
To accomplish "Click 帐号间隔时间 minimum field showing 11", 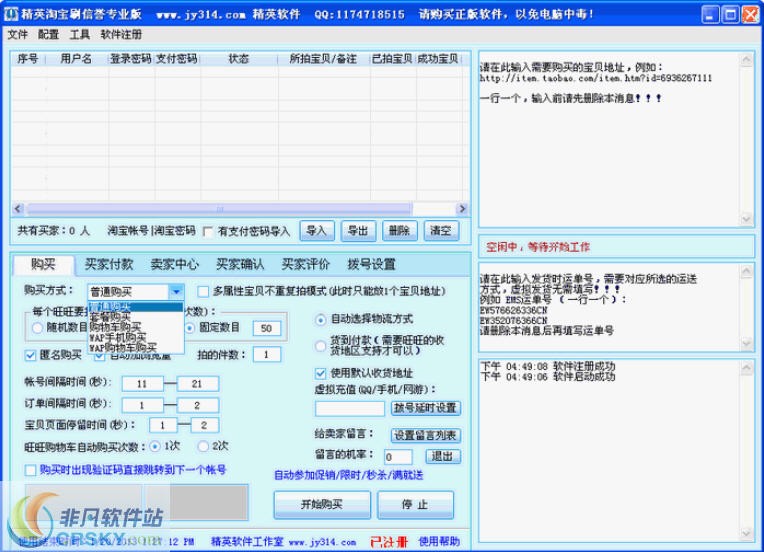I will coord(142,384).
